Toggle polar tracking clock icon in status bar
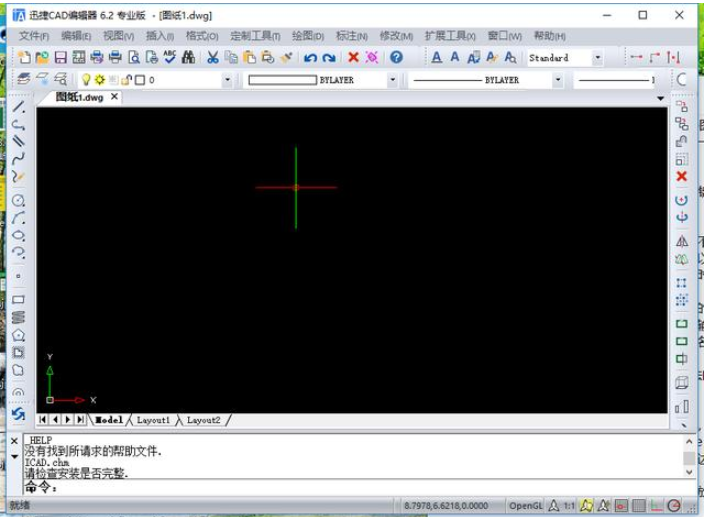Image resolution: width=706 pixels, height=517 pixels. pos(674,505)
